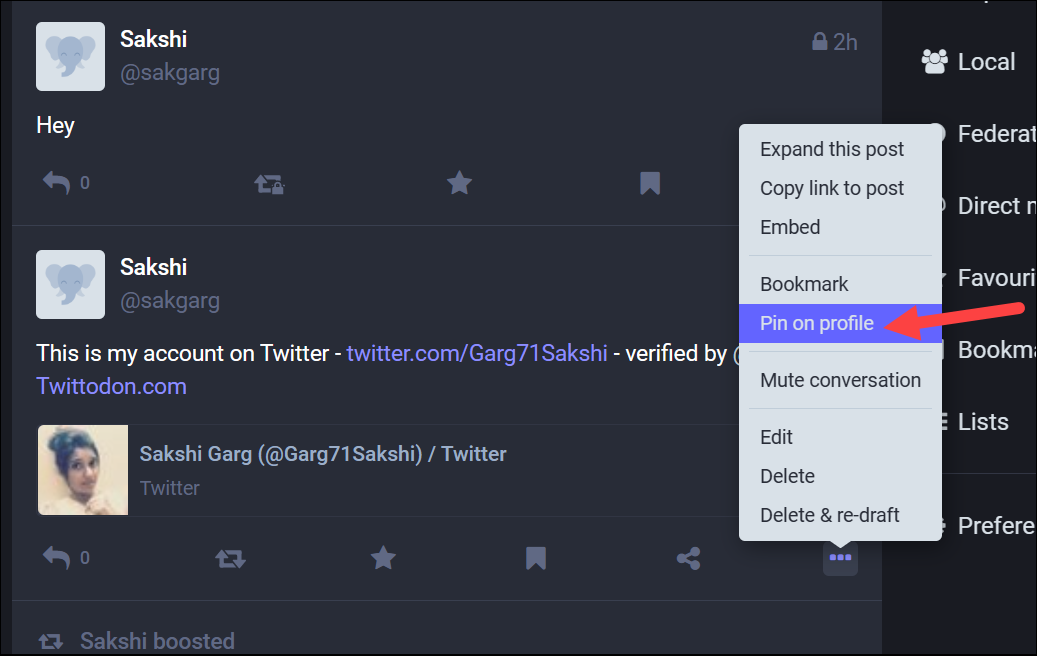Click bookmark icon under Twitter verification post
The image size is (1037, 656).
click(536, 558)
